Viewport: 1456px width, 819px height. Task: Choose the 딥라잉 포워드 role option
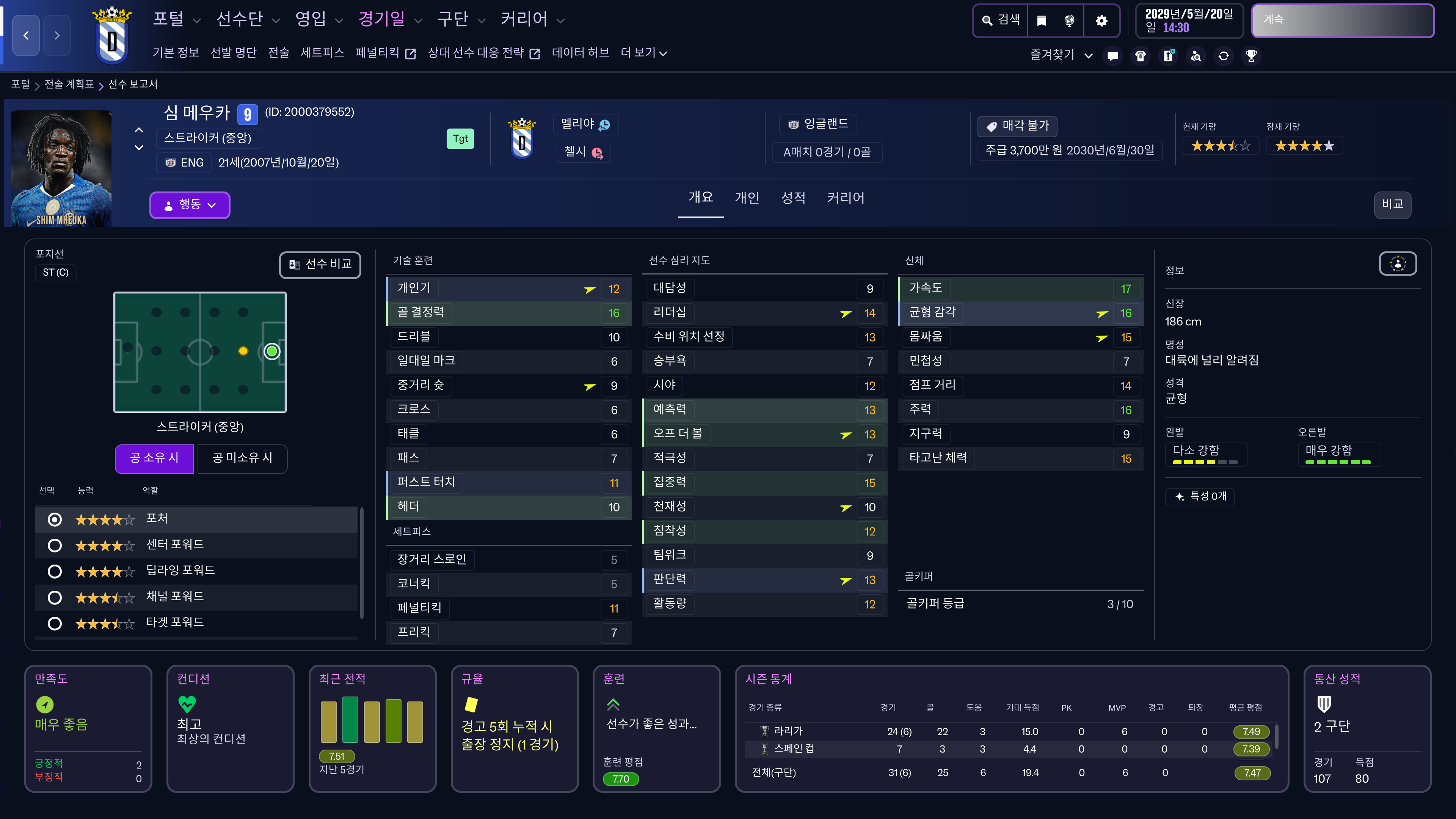tap(55, 571)
